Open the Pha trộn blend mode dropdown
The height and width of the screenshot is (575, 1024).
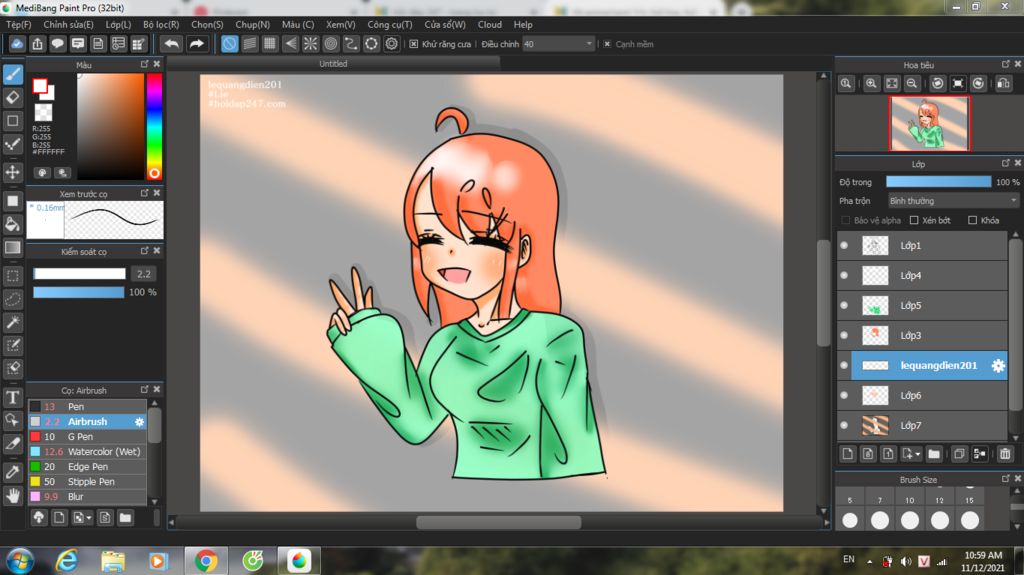pyautogui.click(x=953, y=201)
